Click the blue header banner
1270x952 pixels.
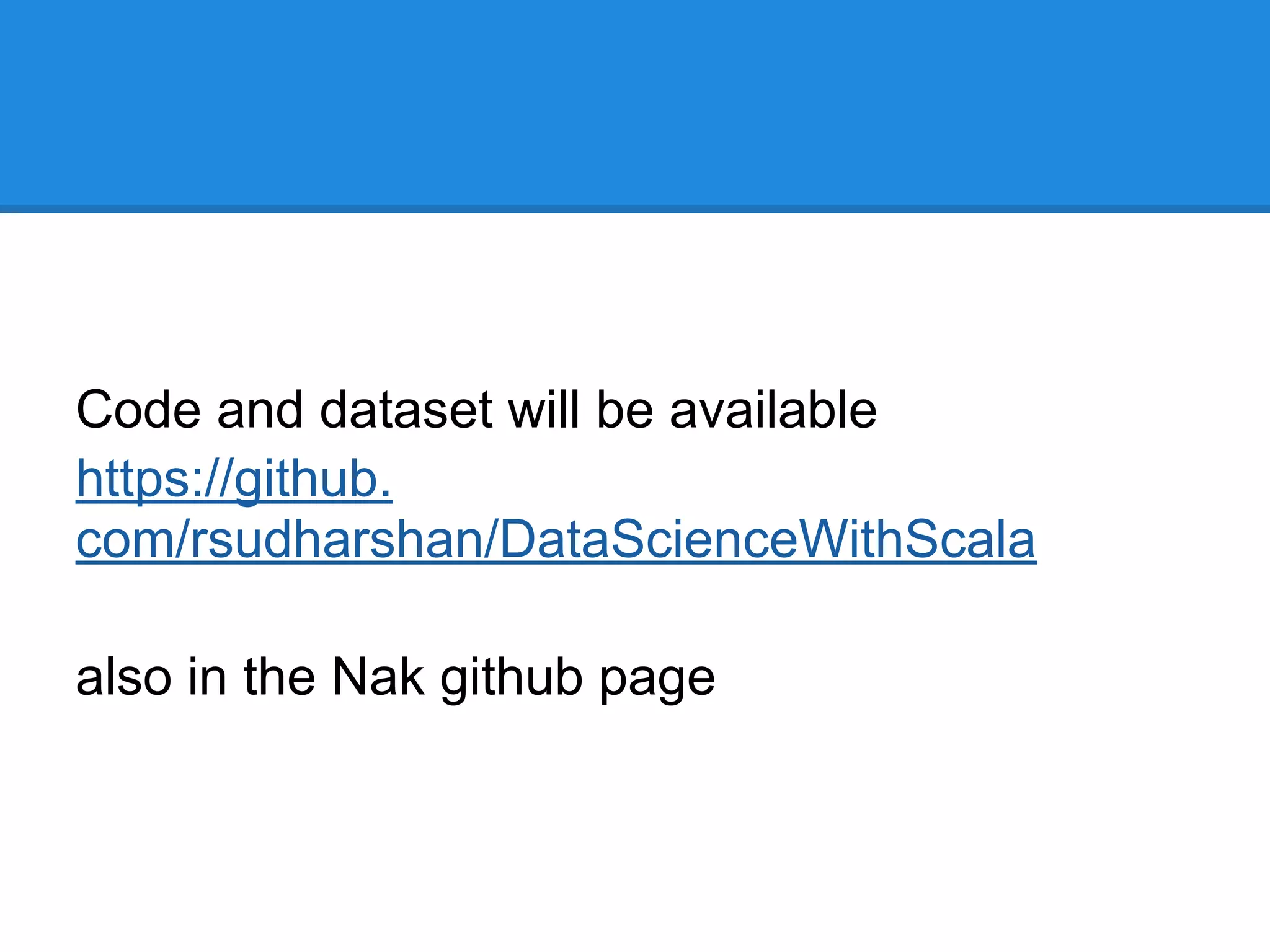[635, 102]
